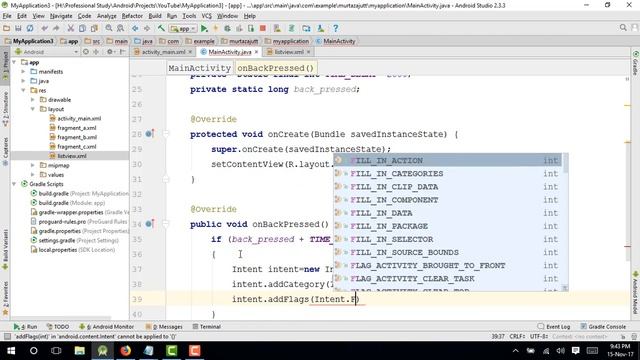Viewport: 640px width, 360px height.
Task: Select settings.gradle in project tree
Action: pos(57,240)
